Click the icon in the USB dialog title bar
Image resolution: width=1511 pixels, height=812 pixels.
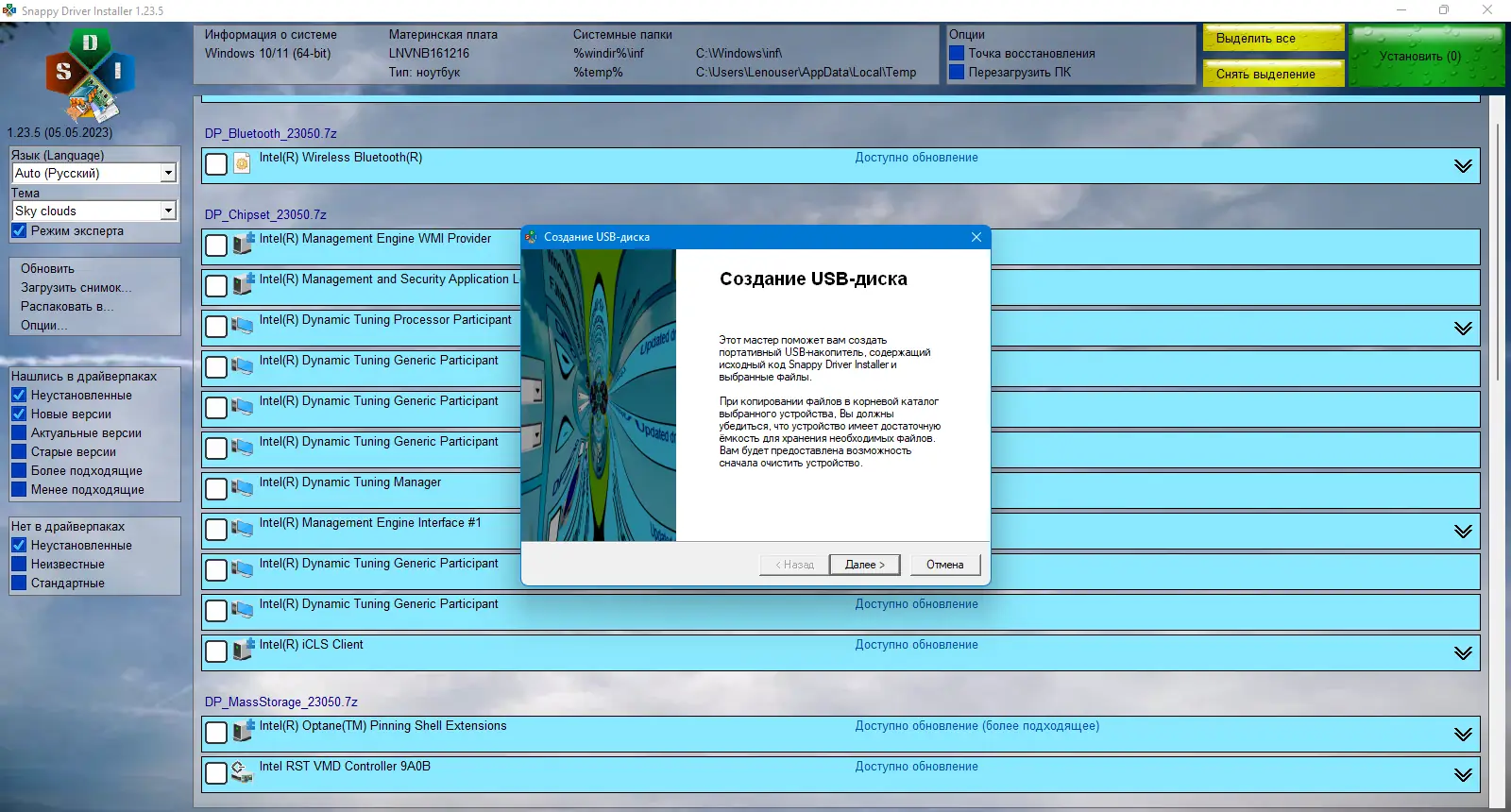point(532,237)
